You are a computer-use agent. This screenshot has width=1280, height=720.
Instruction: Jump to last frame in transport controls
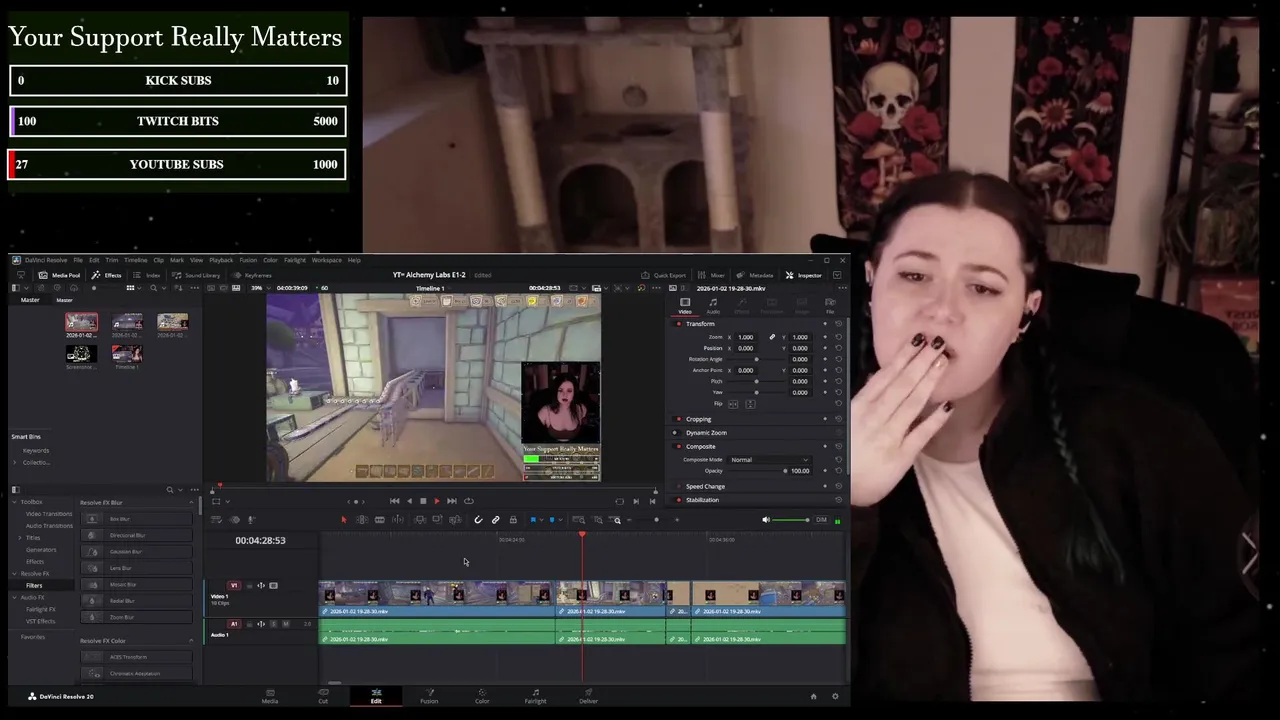[452, 501]
